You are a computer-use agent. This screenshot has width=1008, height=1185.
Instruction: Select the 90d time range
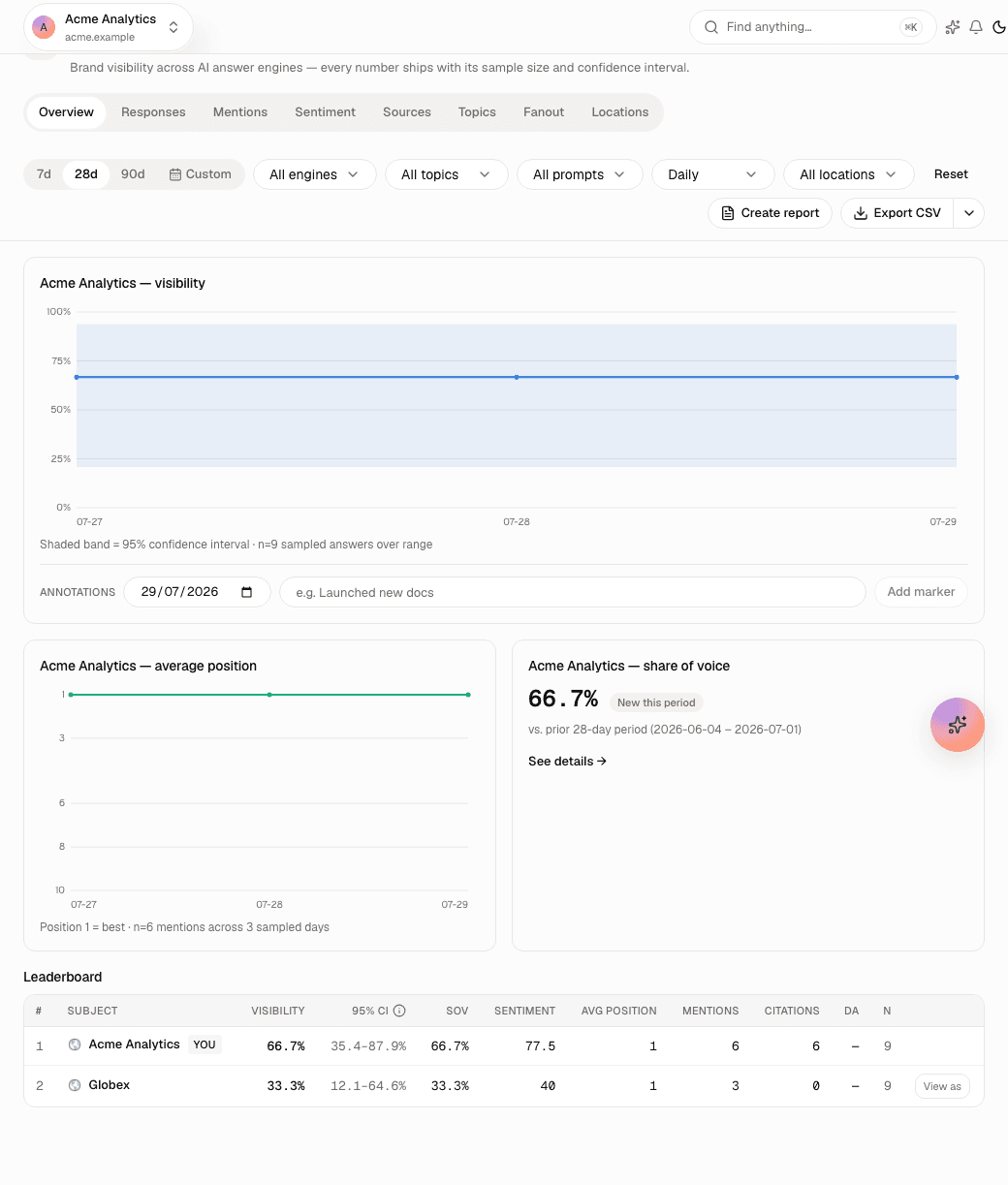point(133,174)
